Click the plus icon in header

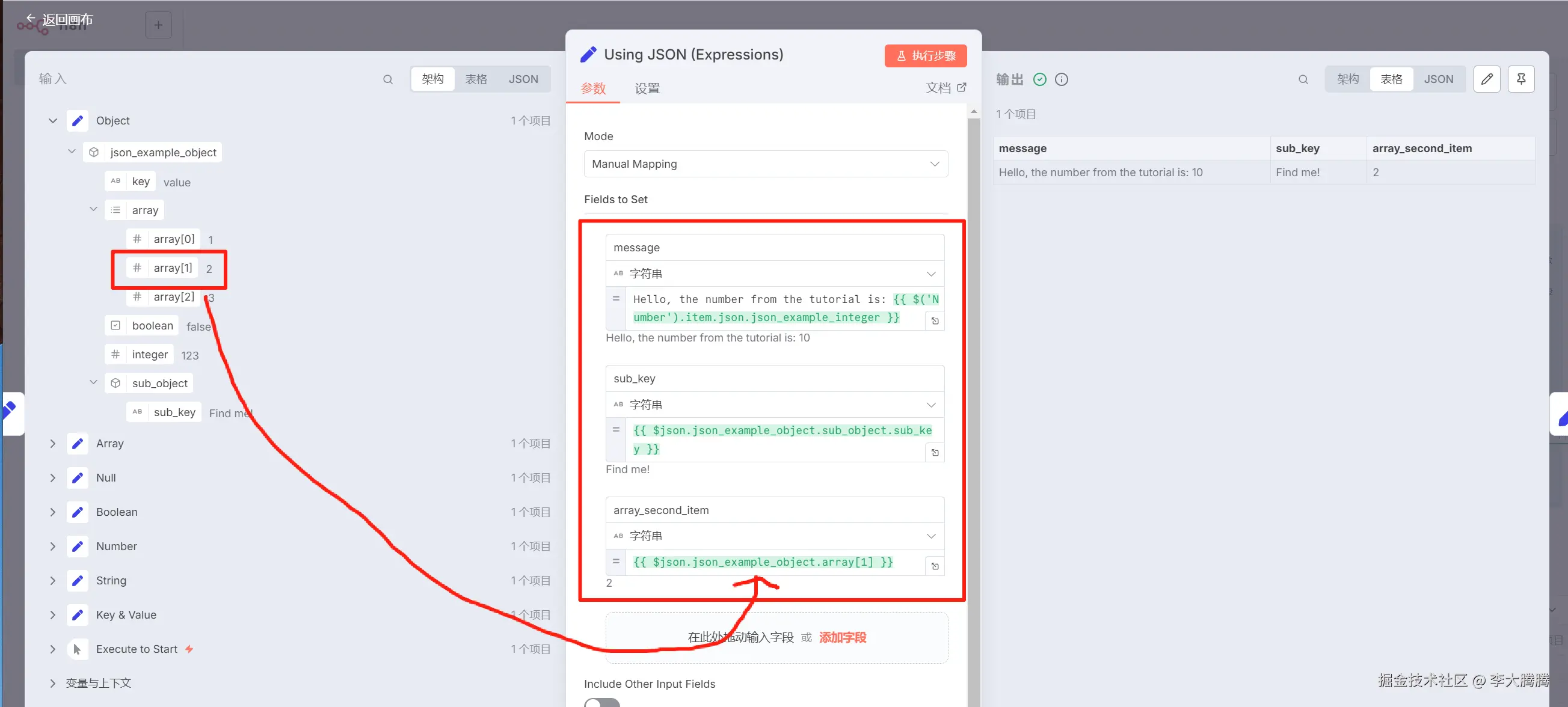coord(158,25)
